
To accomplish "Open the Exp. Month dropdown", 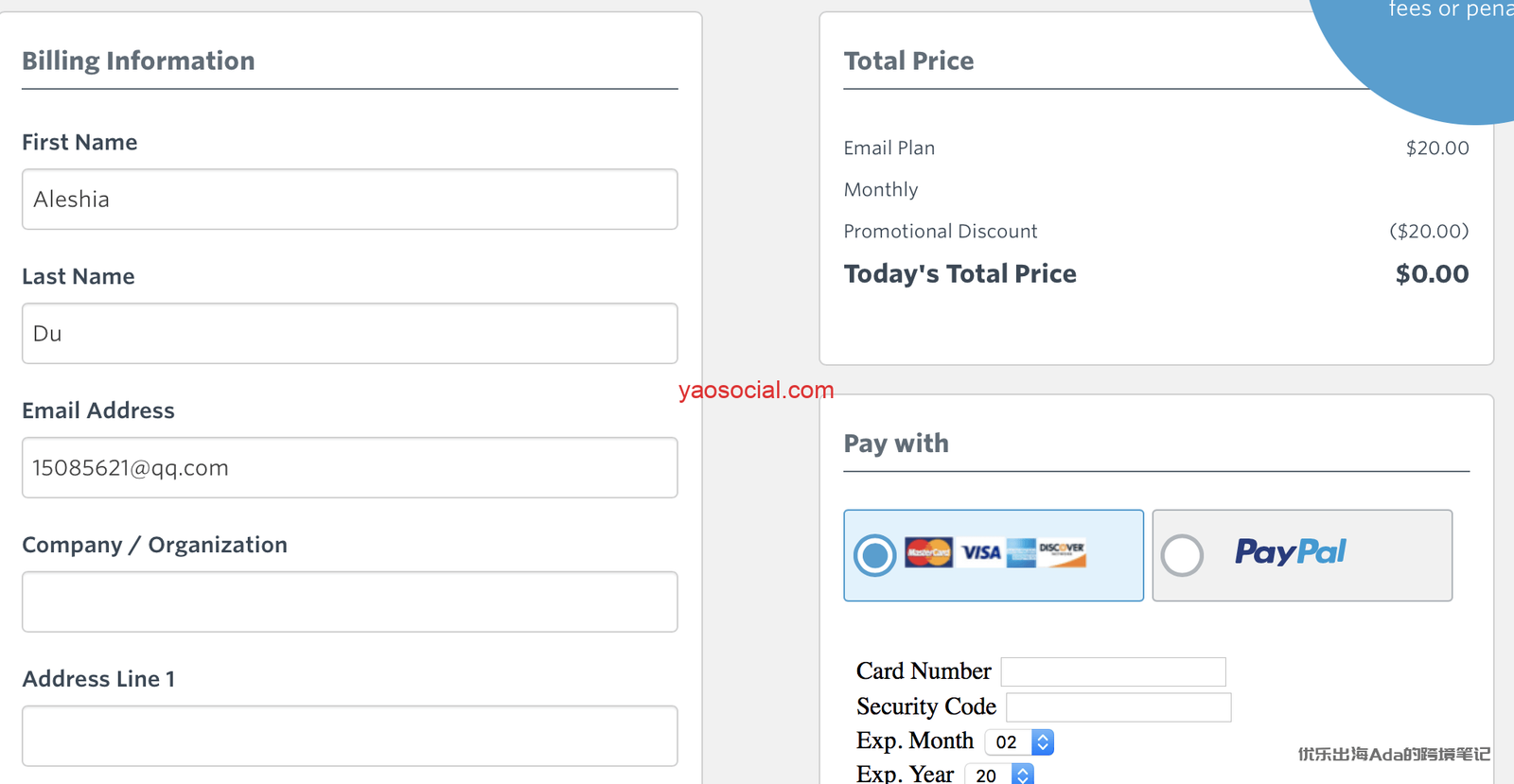I will click(x=1019, y=742).
